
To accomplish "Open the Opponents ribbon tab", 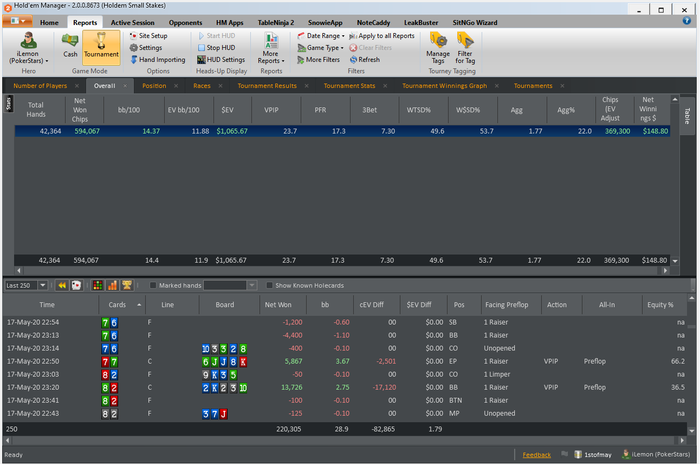I will [x=185, y=22].
